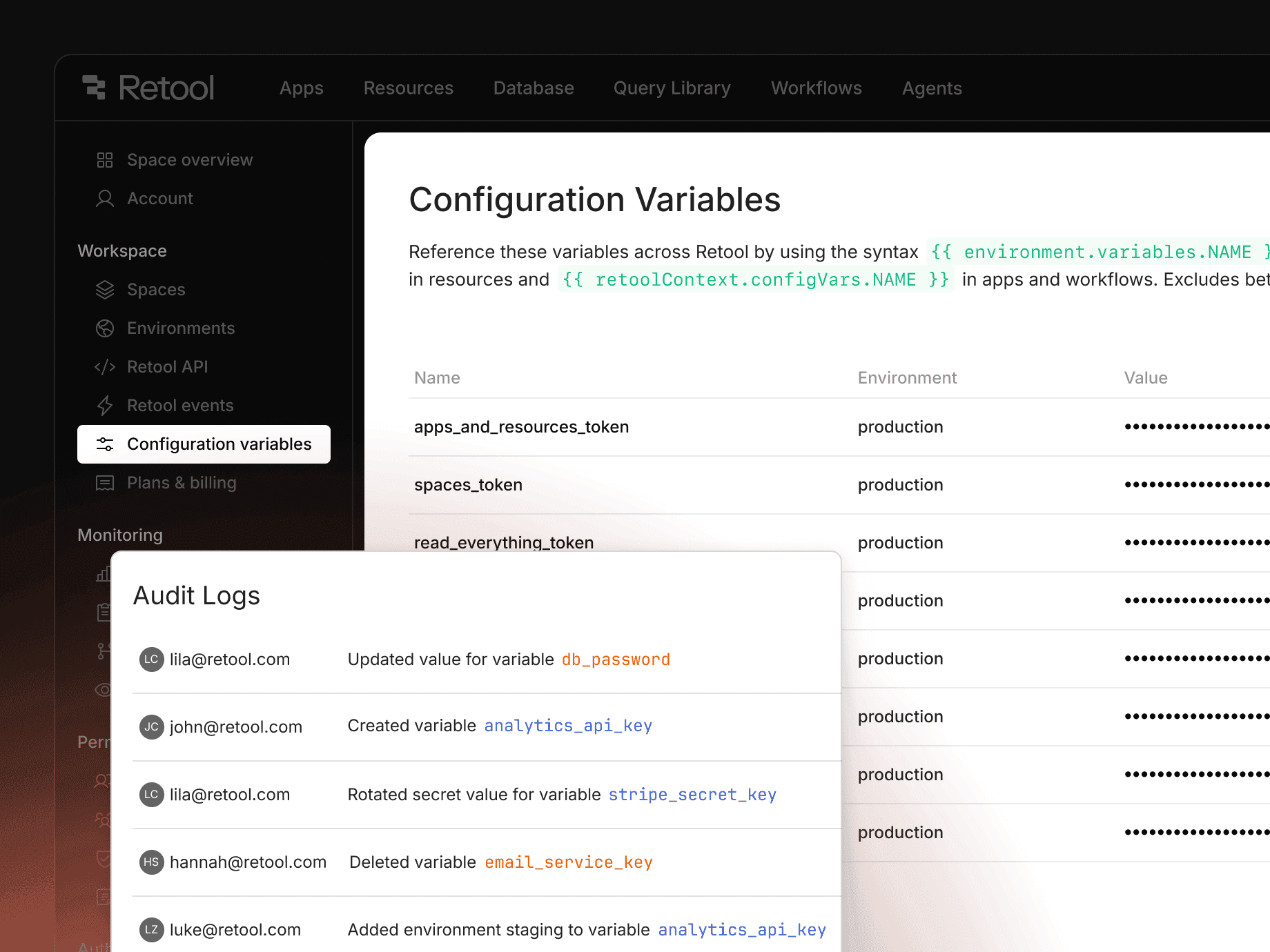Click the Plans & billing icon
The height and width of the screenshot is (952, 1270).
pyautogui.click(x=105, y=483)
